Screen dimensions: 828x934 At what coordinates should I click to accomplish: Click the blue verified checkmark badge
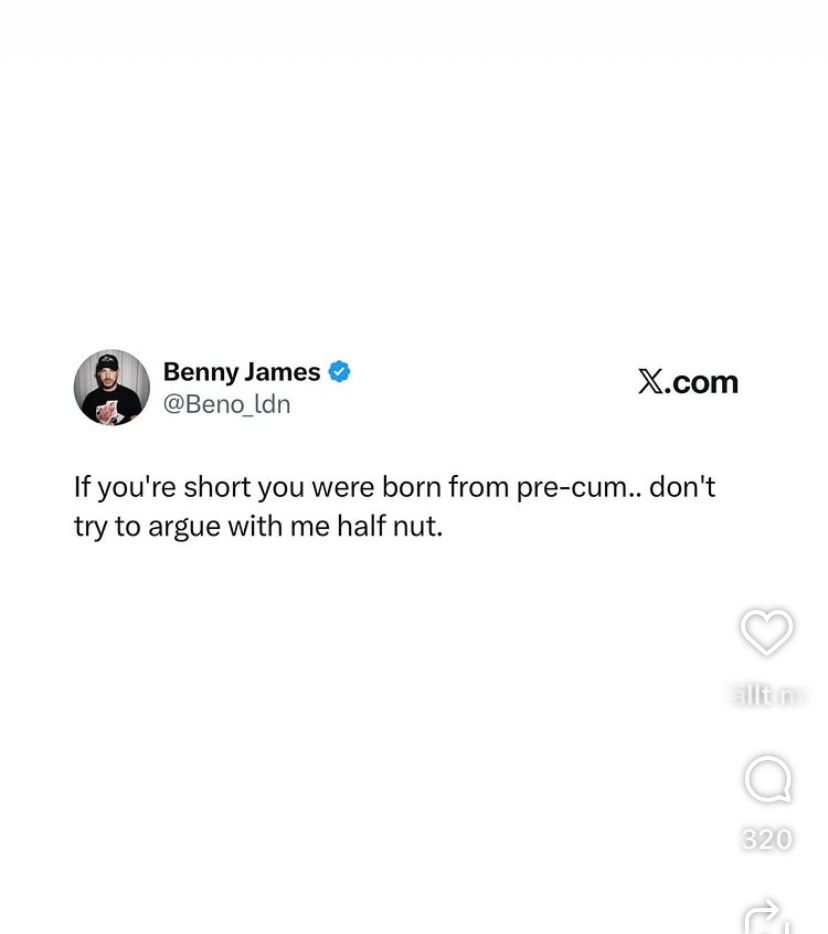point(339,372)
